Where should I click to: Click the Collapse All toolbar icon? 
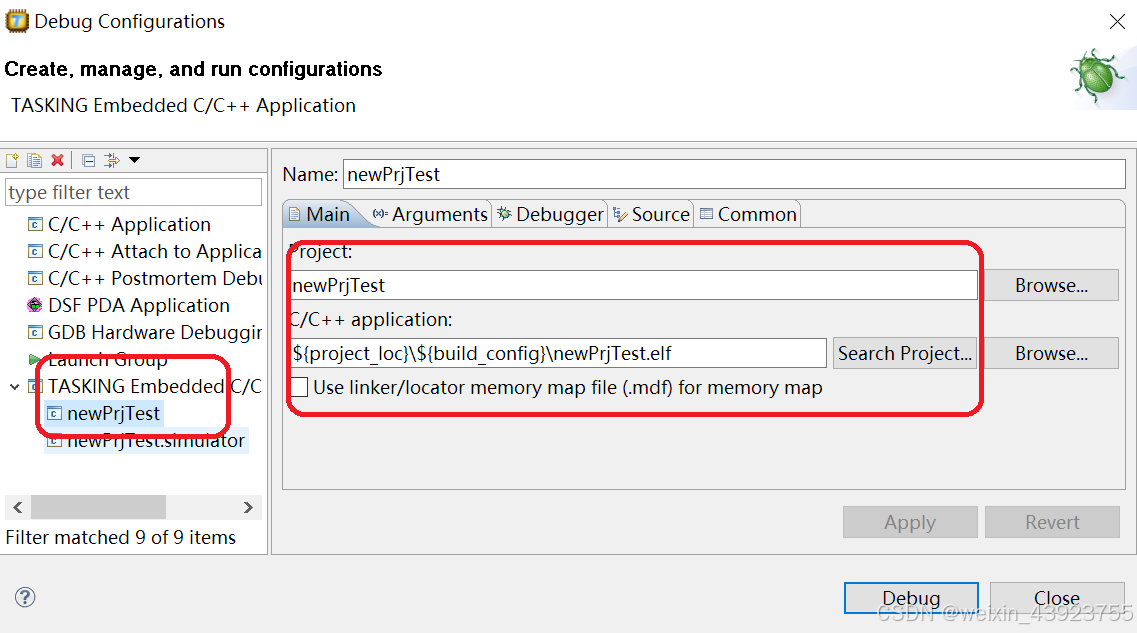(x=88, y=160)
